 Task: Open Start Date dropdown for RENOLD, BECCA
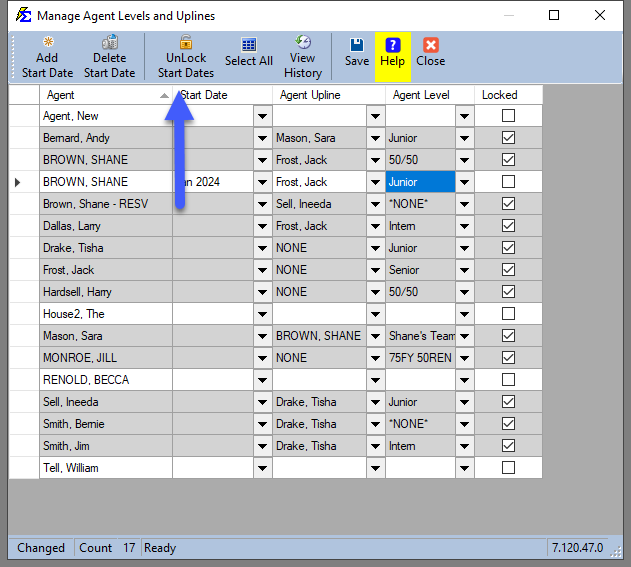click(262, 380)
